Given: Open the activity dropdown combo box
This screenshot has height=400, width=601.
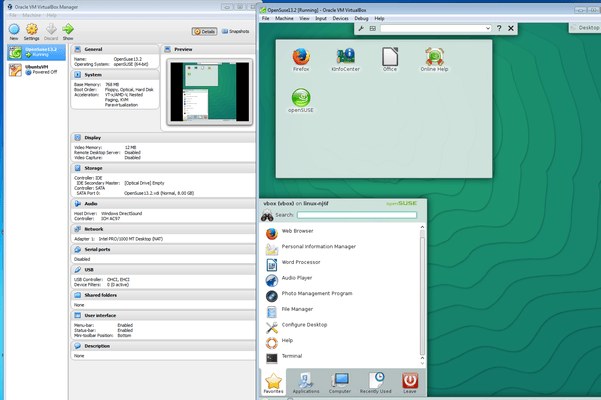Looking at the screenshot, I should [436, 28].
